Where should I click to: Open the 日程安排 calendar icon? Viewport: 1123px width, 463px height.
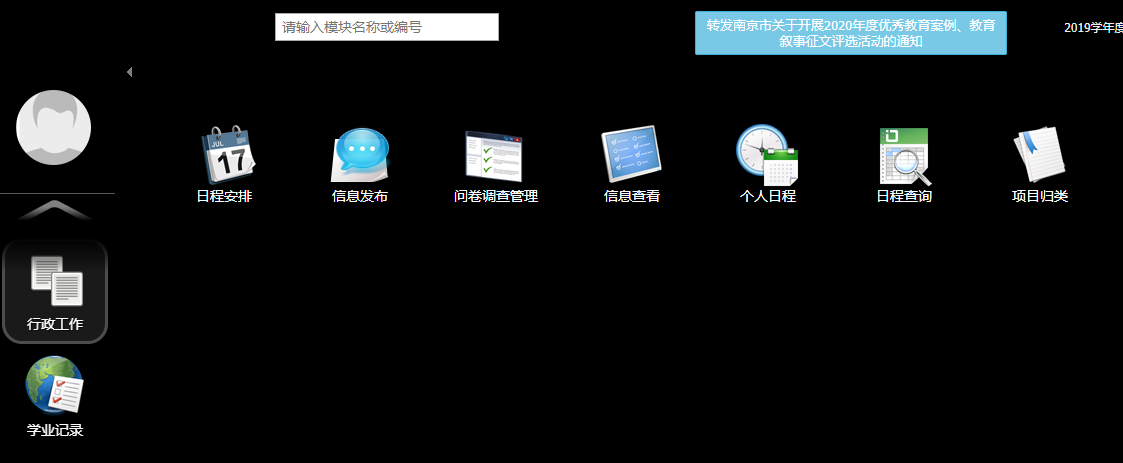tap(227, 153)
